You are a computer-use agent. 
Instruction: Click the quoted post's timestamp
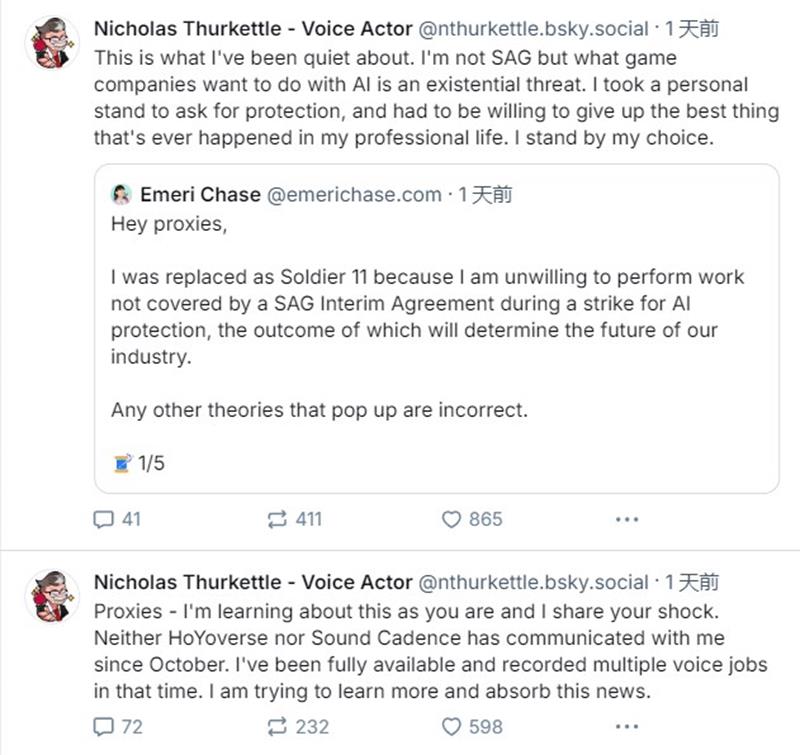point(485,194)
